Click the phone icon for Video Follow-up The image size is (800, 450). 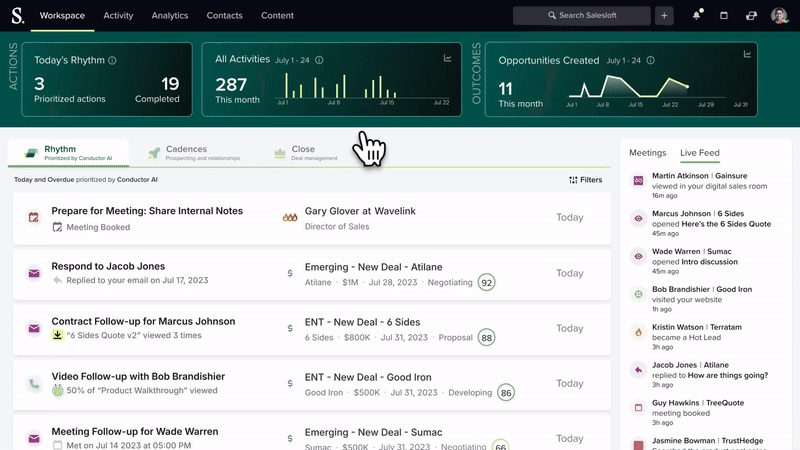point(34,384)
